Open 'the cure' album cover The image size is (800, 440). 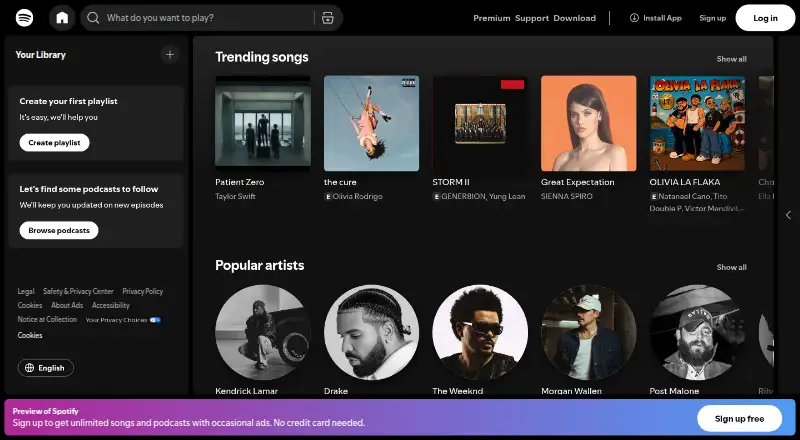point(371,123)
